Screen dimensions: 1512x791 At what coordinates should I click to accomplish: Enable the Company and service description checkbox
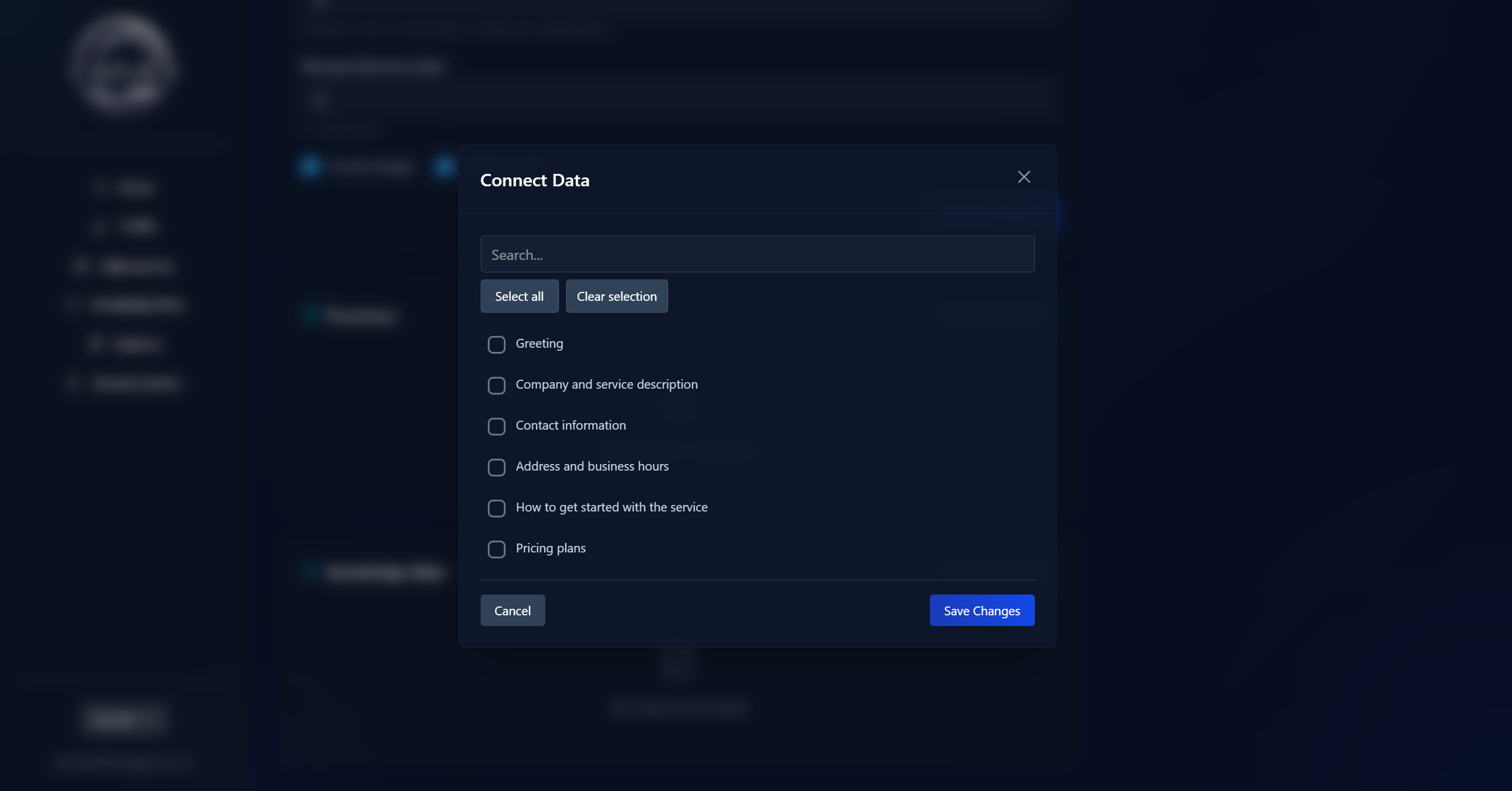496,386
